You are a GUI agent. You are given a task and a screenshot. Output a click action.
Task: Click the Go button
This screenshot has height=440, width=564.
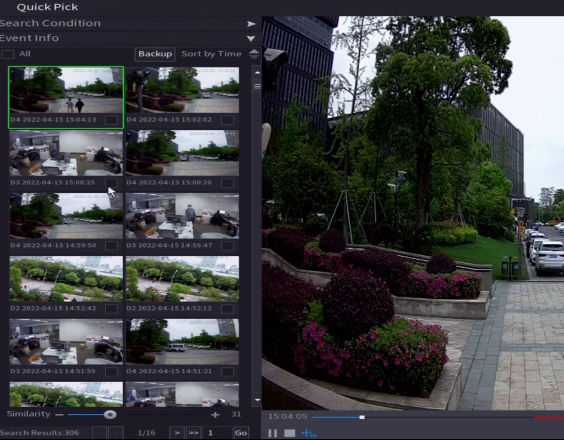pyautogui.click(x=241, y=433)
